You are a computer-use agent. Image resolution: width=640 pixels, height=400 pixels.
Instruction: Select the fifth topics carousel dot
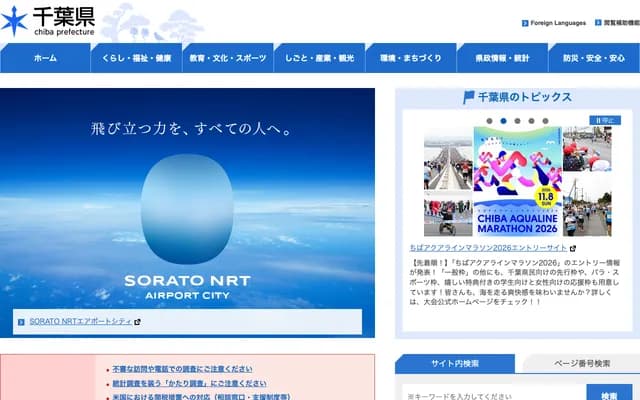pos(545,121)
